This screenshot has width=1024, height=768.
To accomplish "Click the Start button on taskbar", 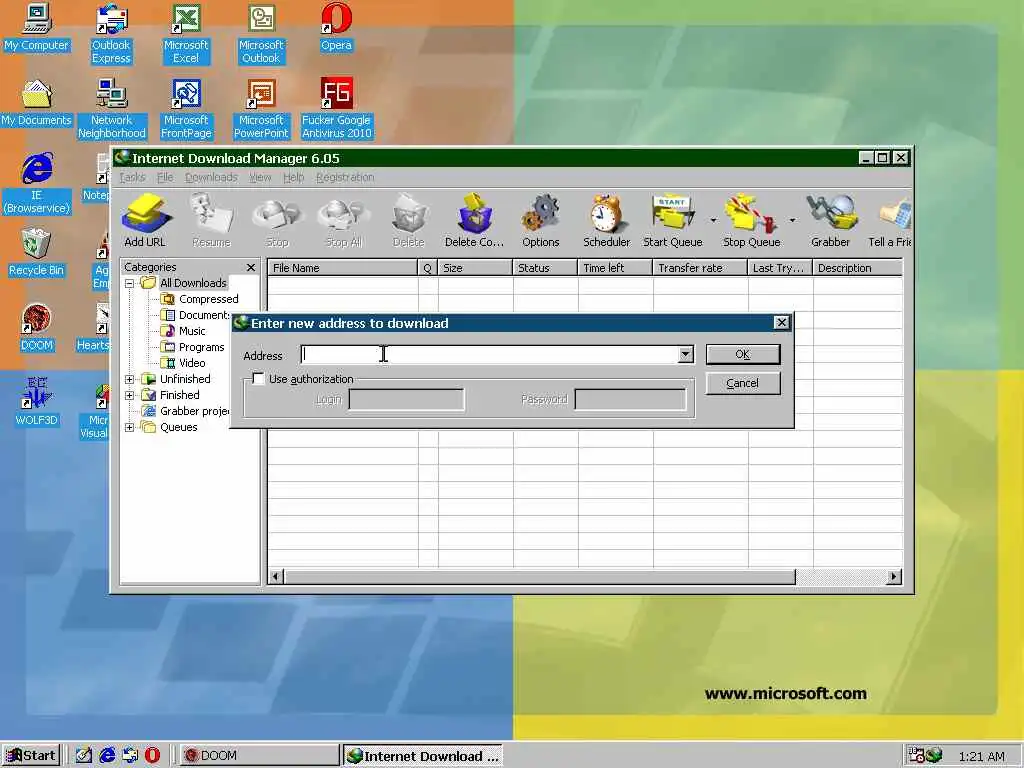I will tap(31, 756).
